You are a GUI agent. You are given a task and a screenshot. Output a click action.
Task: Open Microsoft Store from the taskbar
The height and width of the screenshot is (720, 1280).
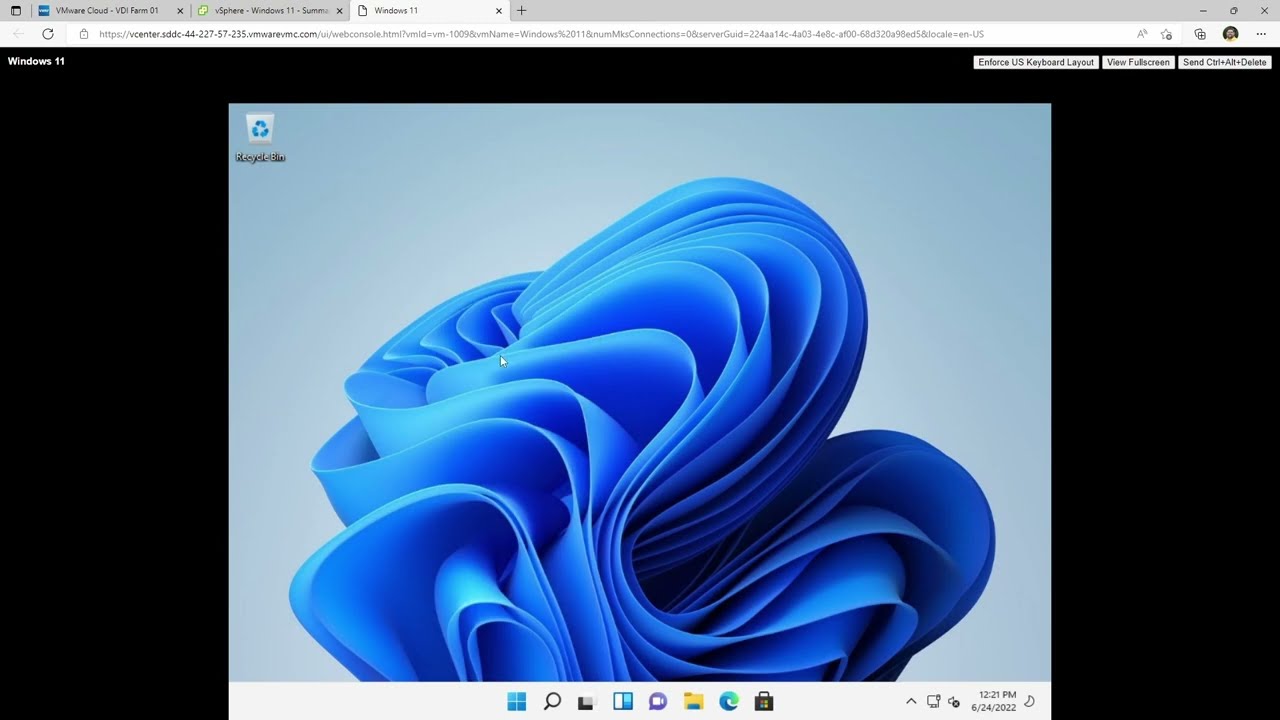click(x=764, y=701)
